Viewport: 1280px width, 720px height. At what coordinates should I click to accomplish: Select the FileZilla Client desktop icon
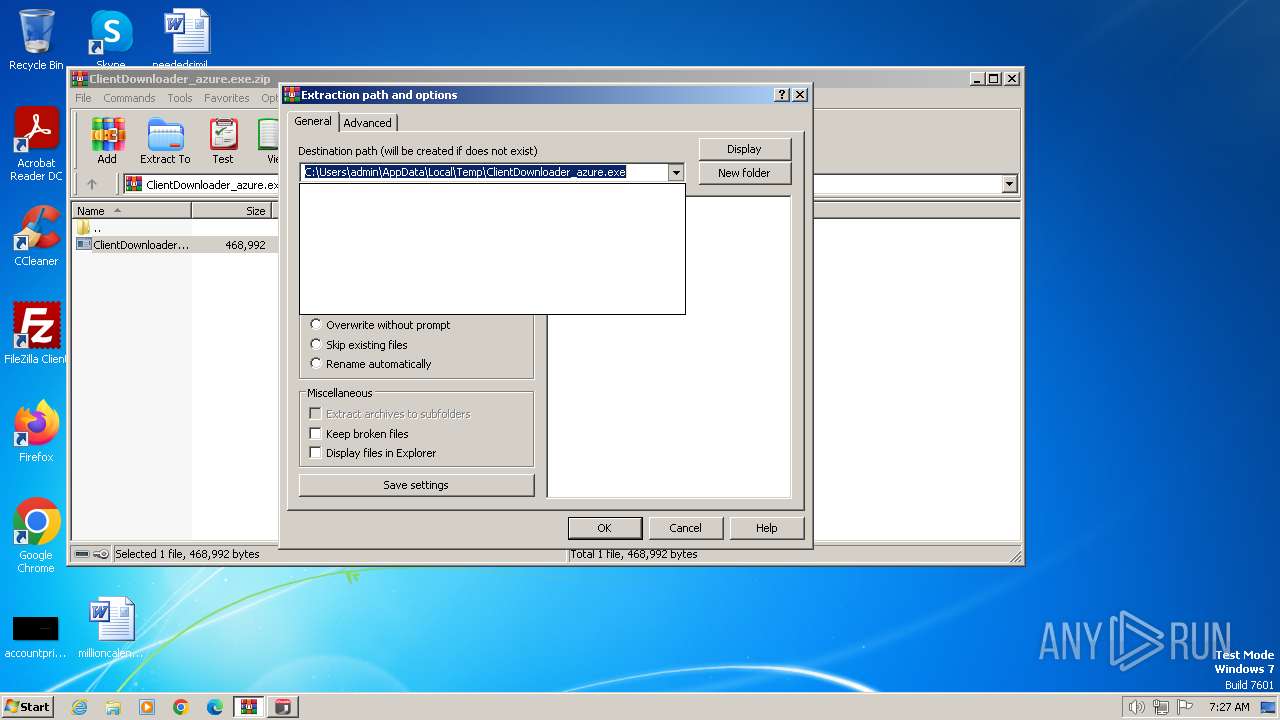tap(36, 334)
